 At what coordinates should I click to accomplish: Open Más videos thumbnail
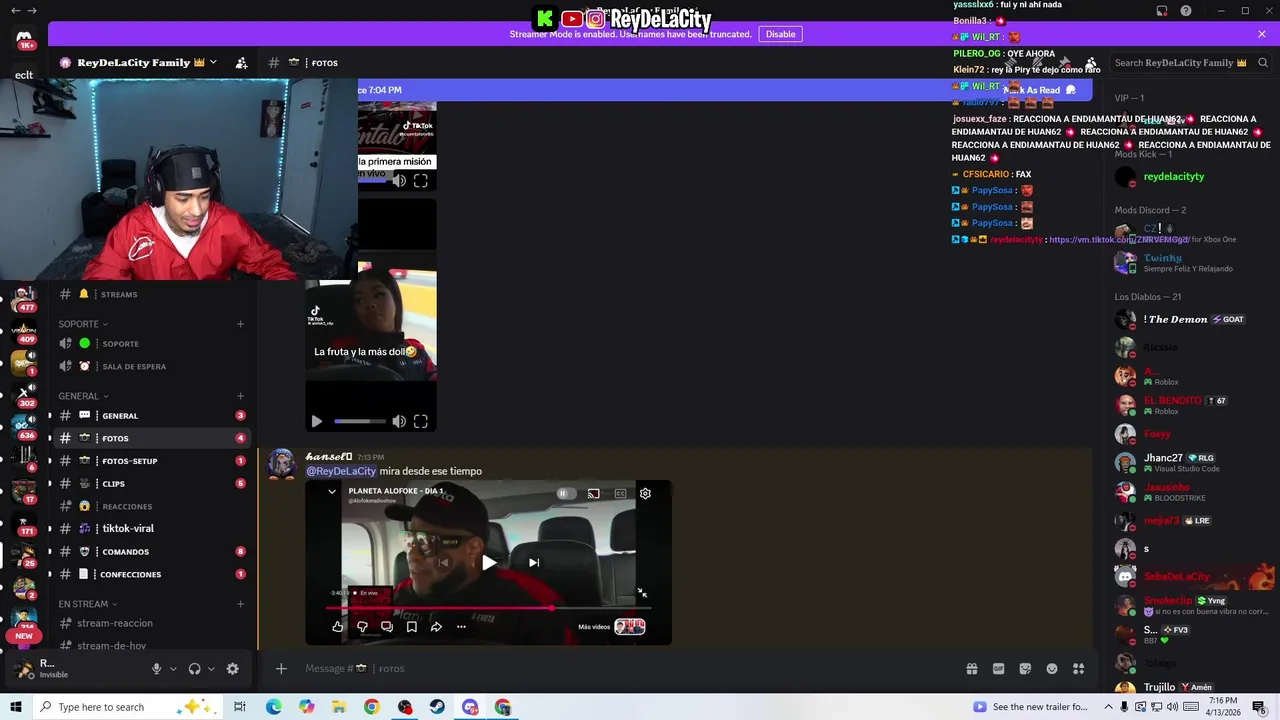click(630, 627)
